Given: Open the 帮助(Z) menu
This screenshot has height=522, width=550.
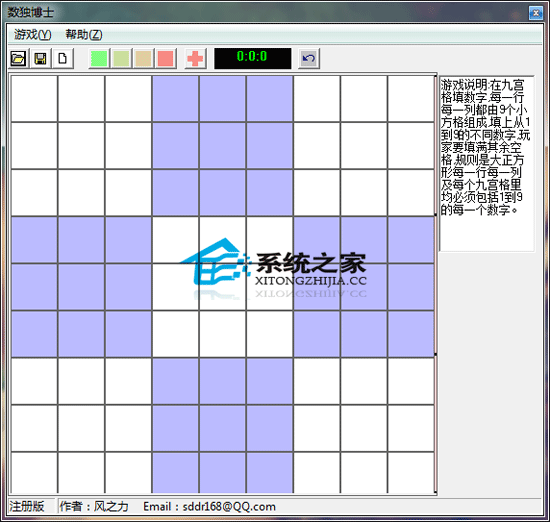Looking at the screenshot, I should (x=84, y=34).
